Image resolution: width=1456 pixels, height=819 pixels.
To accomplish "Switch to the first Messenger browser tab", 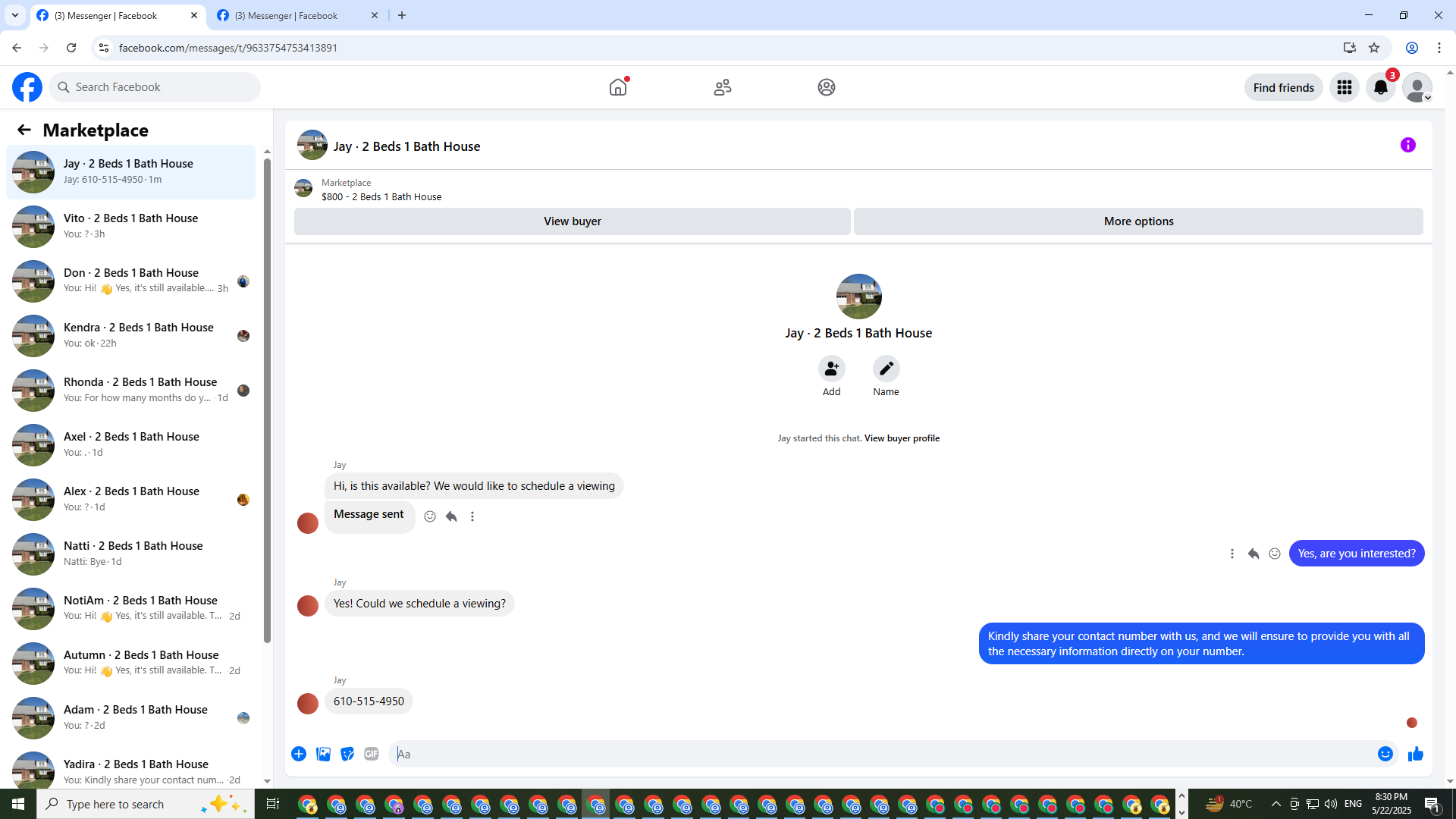I will 118,16.
